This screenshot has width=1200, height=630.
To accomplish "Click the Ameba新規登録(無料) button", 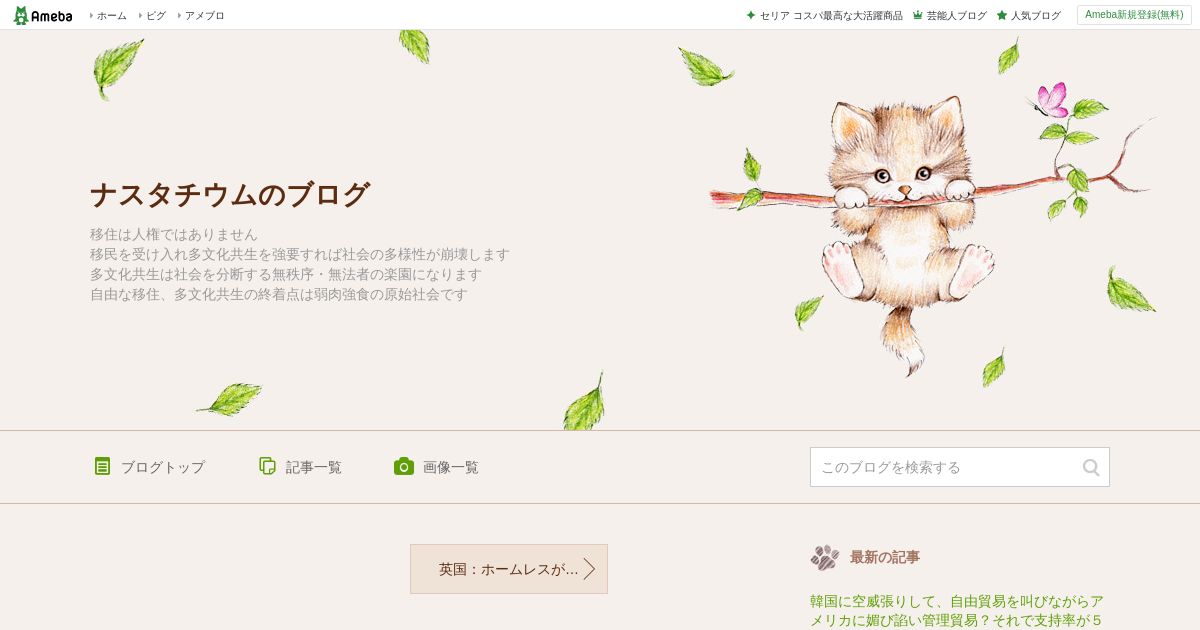I will click(1134, 15).
